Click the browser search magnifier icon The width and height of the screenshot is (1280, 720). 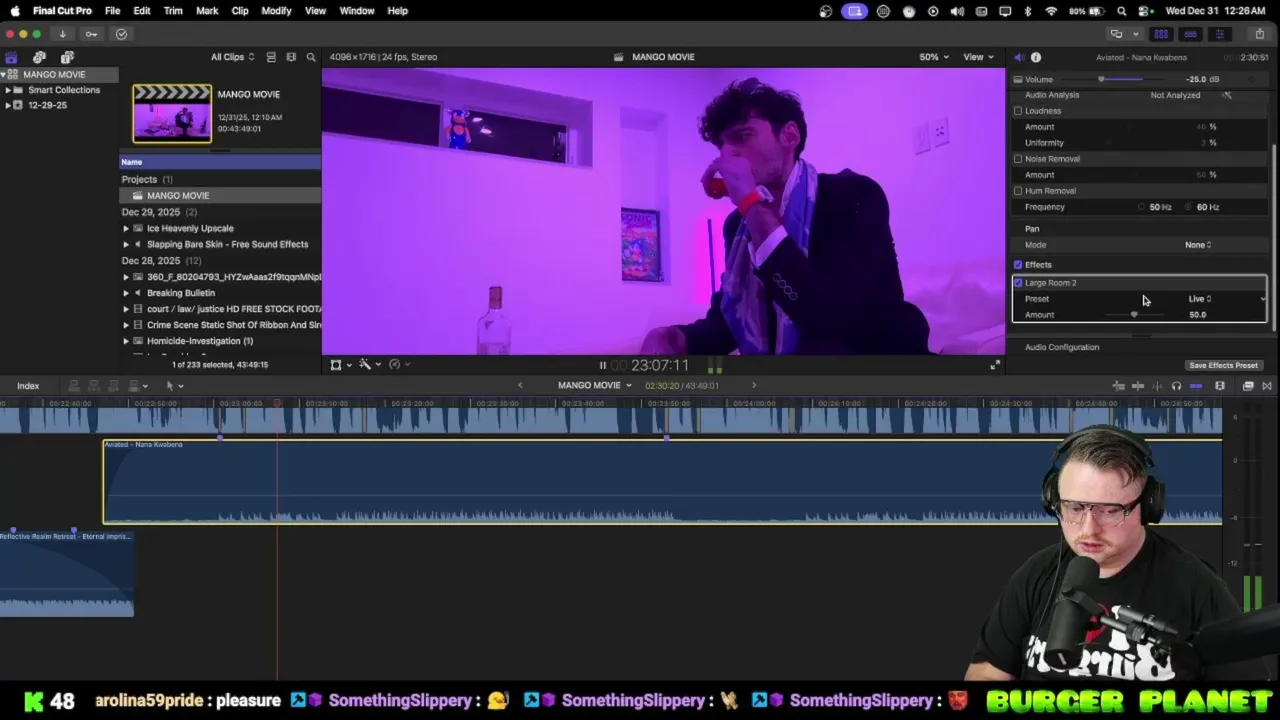coord(311,57)
